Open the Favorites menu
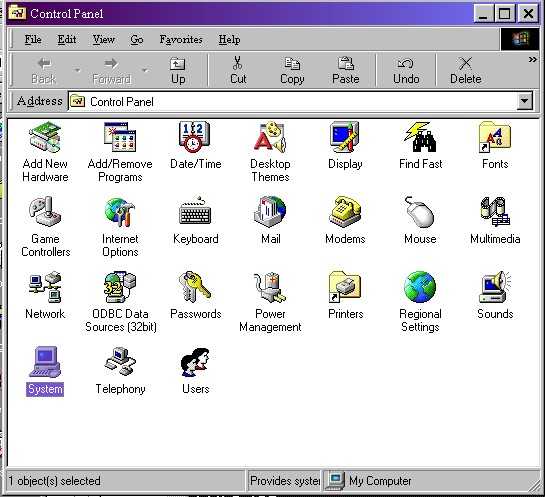This screenshot has height=497, width=545. (181, 40)
